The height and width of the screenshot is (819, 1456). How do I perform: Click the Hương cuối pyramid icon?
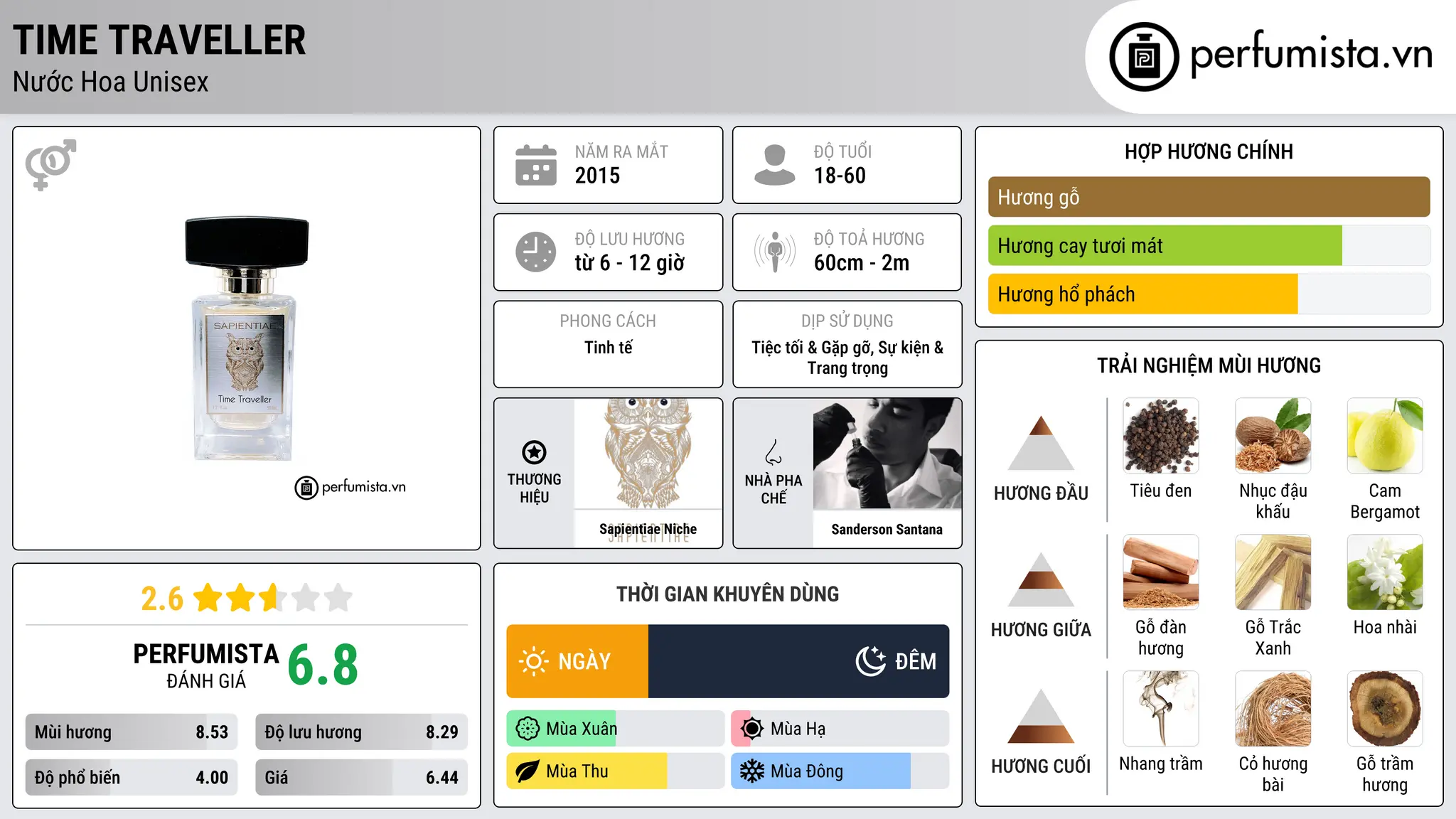pos(1041,715)
